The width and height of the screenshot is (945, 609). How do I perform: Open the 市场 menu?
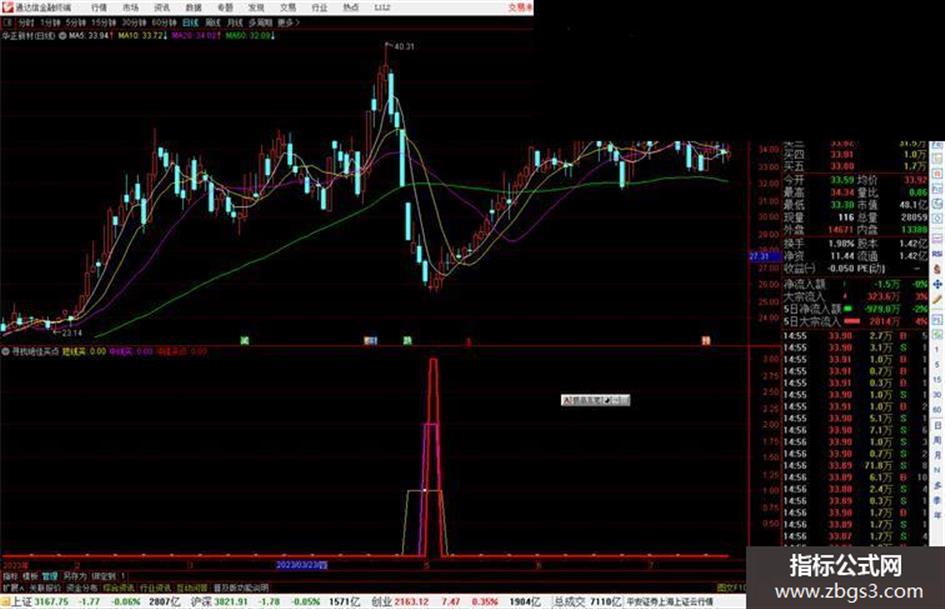point(130,8)
